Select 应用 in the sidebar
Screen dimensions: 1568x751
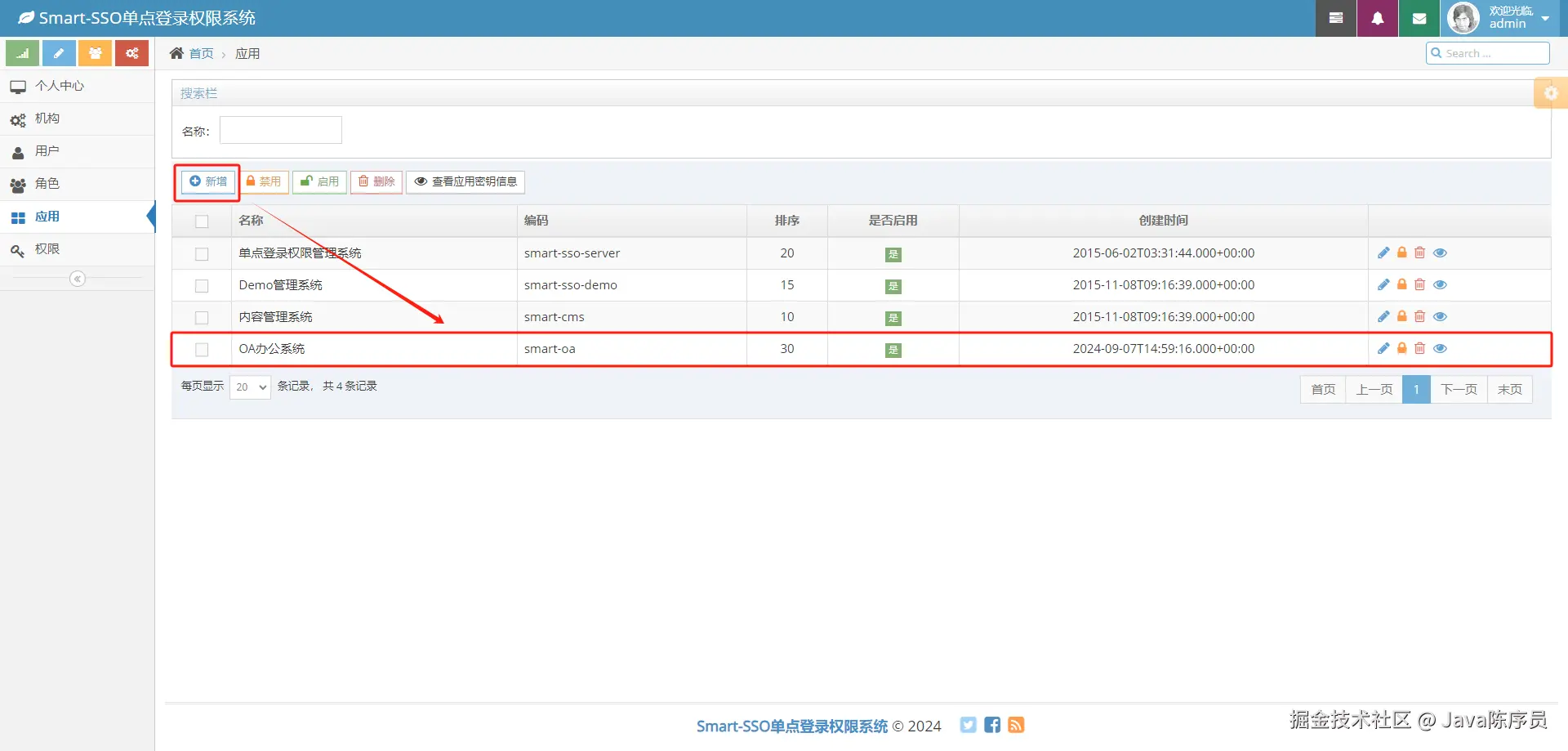[x=78, y=217]
